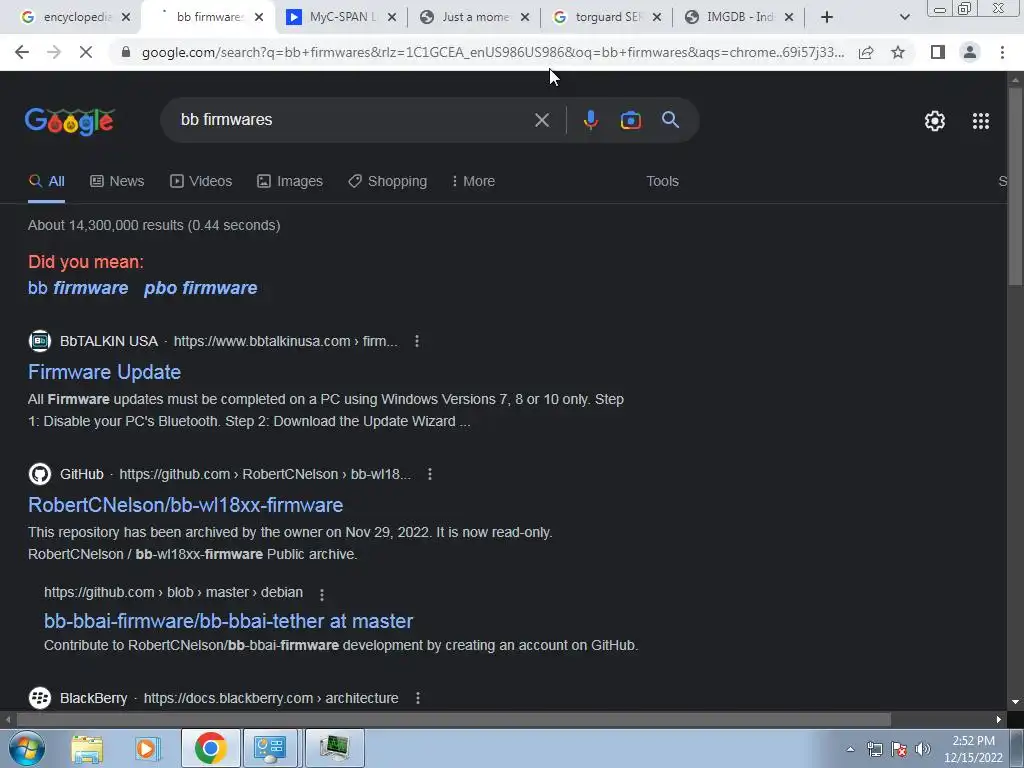Select the Videos results filter
This screenshot has height=768, width=1024.
[x=201, y=181]
